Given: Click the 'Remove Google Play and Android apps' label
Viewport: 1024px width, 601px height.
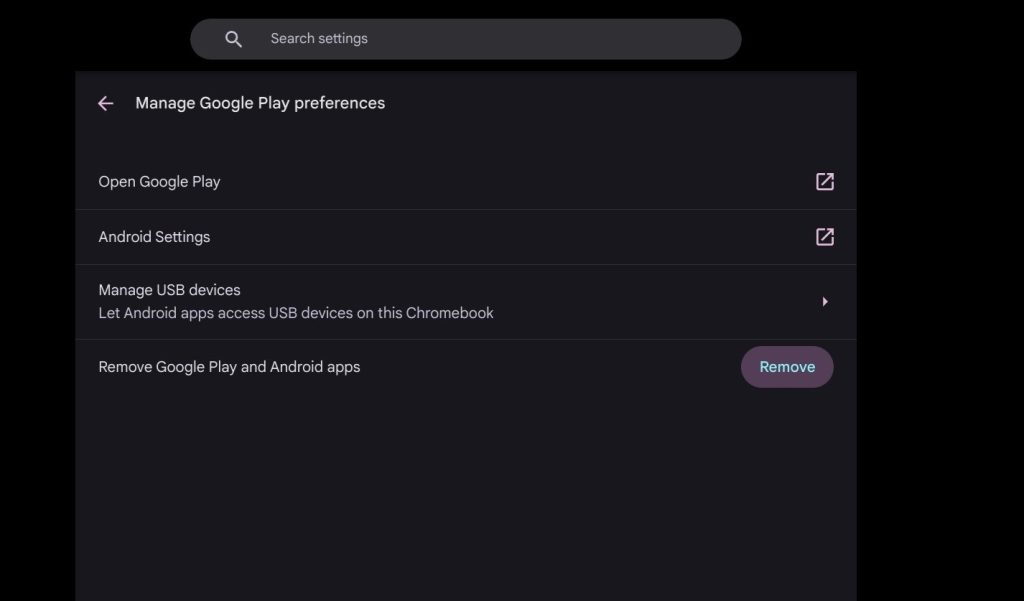Looking at the screenshot, I should pyautogui.click(x=229, y=367).
